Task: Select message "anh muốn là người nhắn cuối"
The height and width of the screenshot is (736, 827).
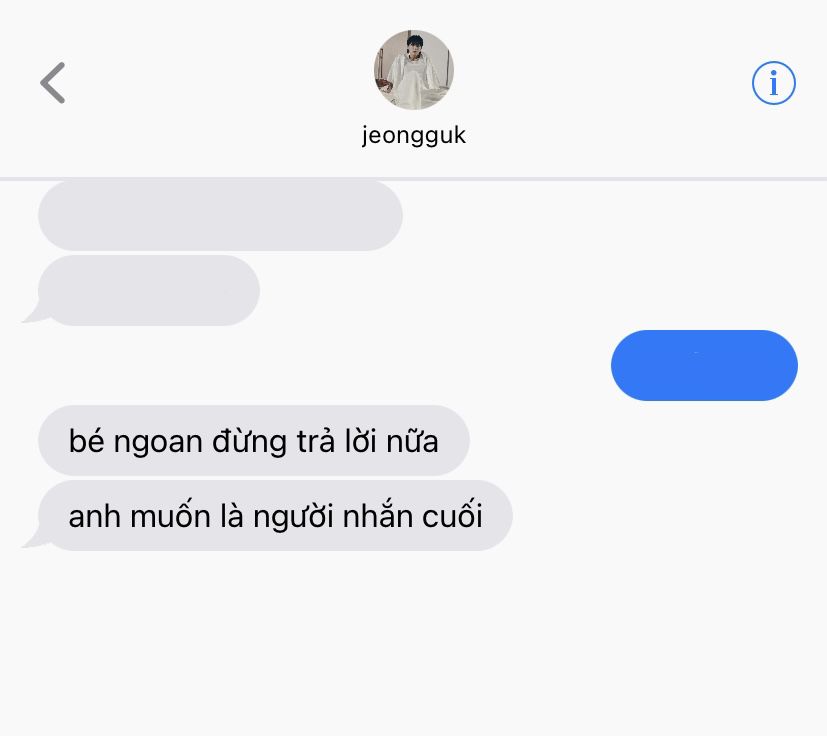Action: 275,515
